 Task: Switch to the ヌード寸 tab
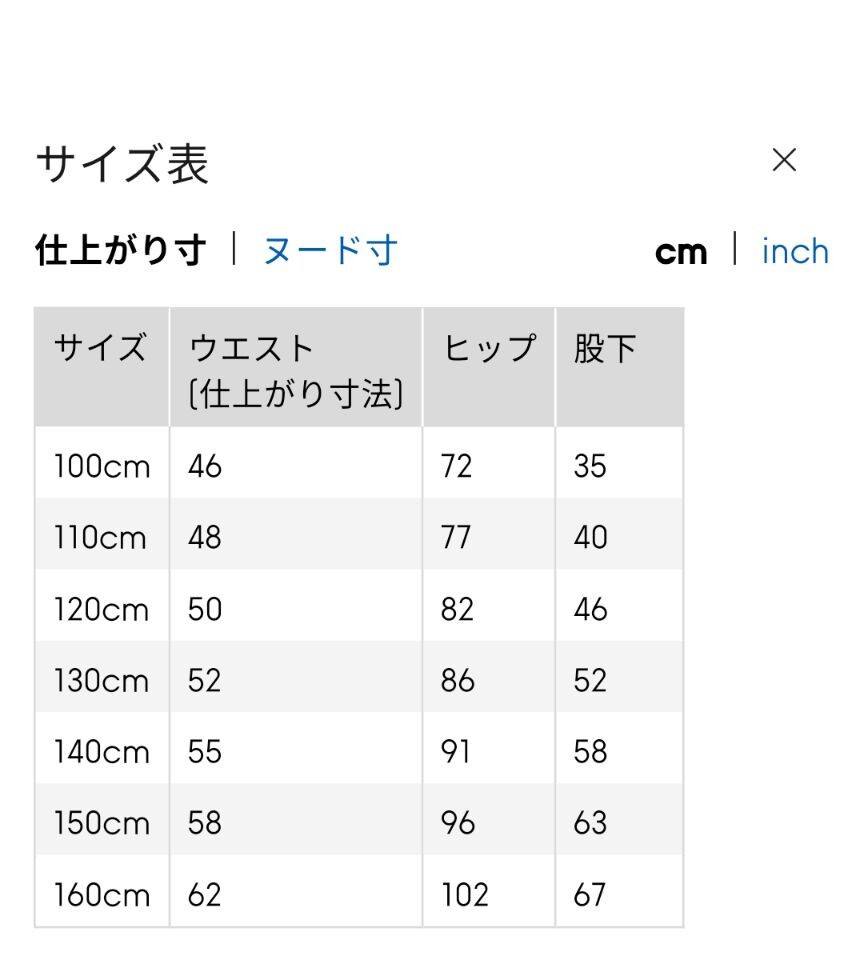[330, 250]
